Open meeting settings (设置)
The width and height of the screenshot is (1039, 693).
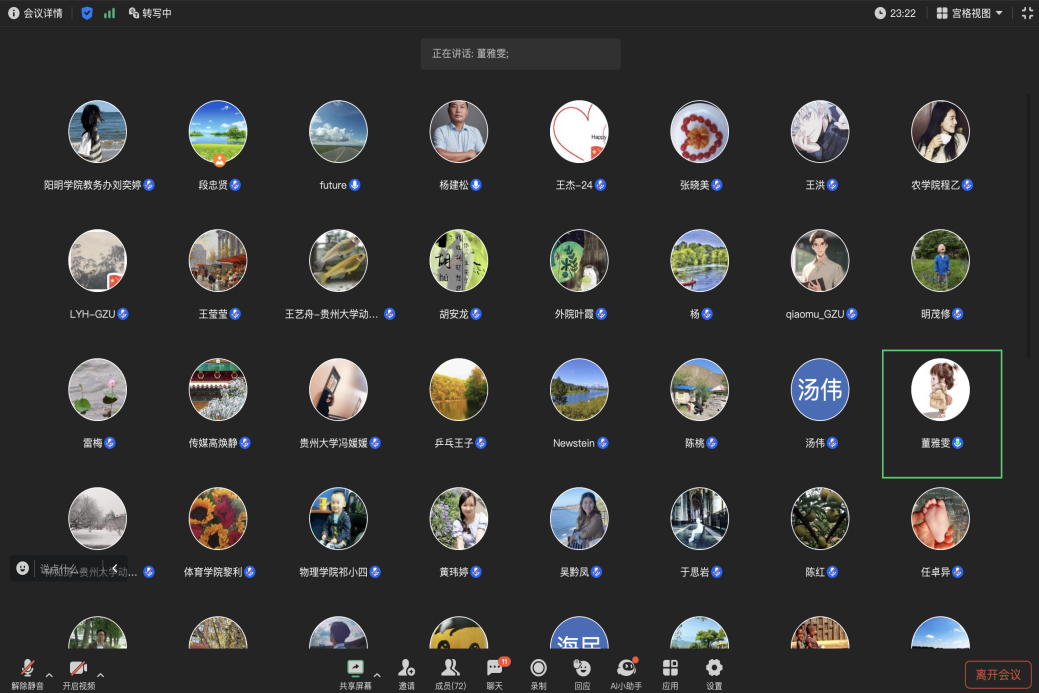(x=714, y=669)
